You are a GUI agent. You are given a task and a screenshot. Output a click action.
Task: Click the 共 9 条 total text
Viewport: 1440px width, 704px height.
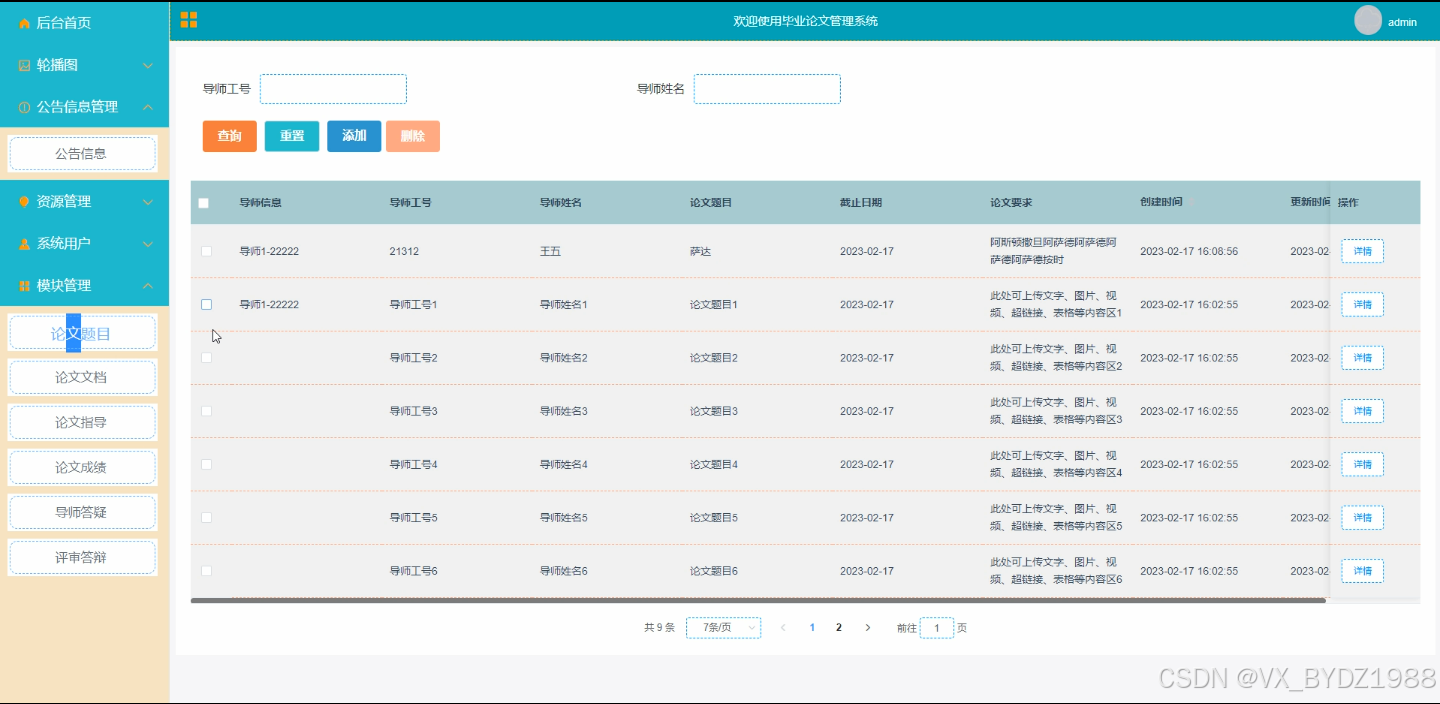[x=659, y=628]
